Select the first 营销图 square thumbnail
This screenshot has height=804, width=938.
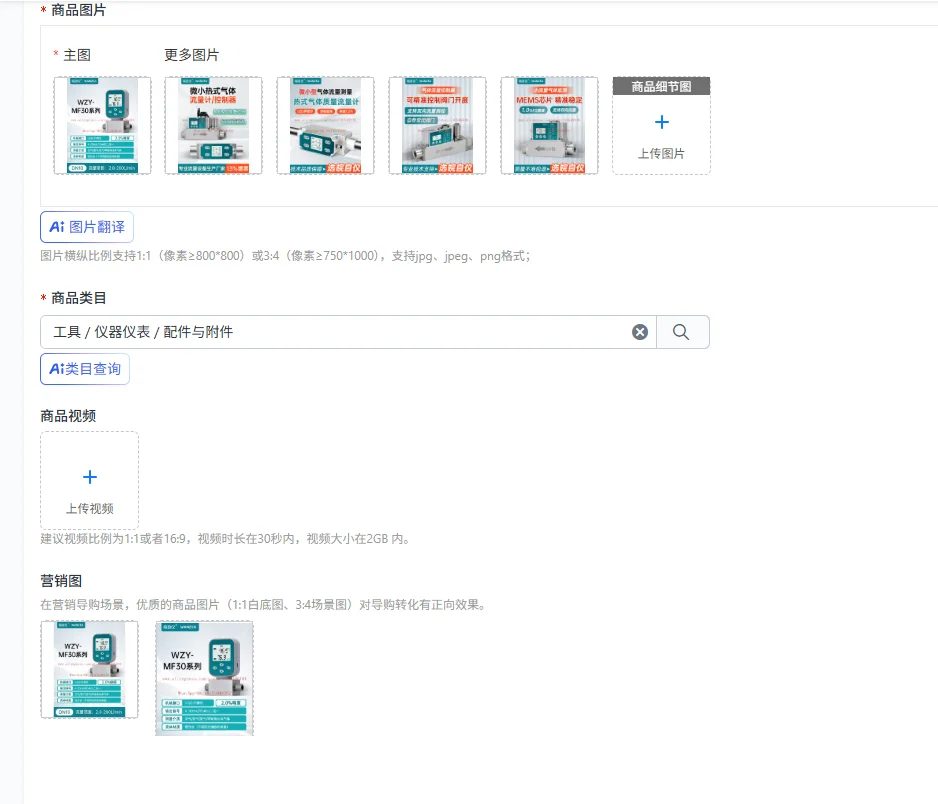(89, 669)
